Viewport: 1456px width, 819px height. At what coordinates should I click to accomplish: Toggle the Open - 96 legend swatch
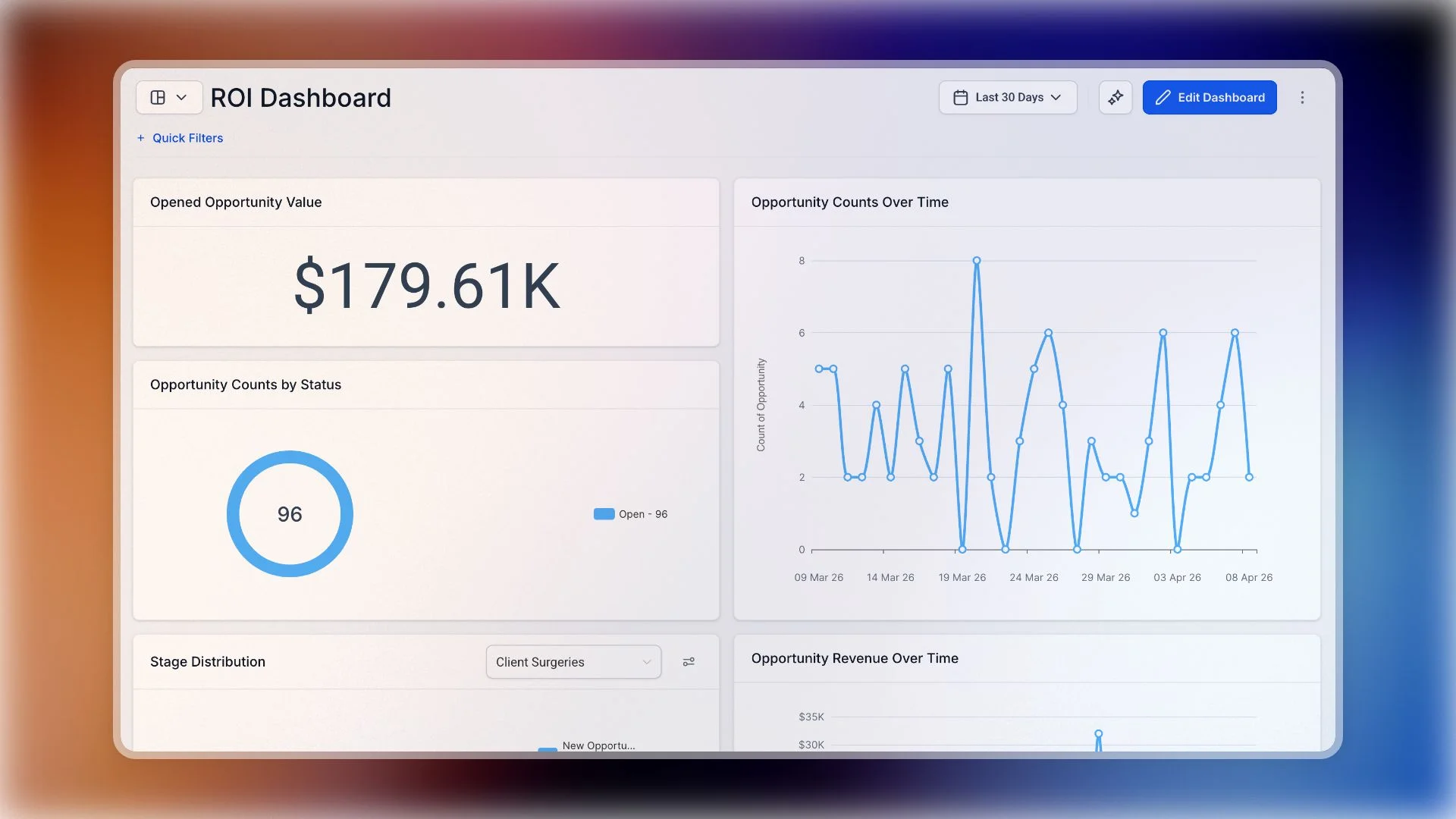coord(604,514)
